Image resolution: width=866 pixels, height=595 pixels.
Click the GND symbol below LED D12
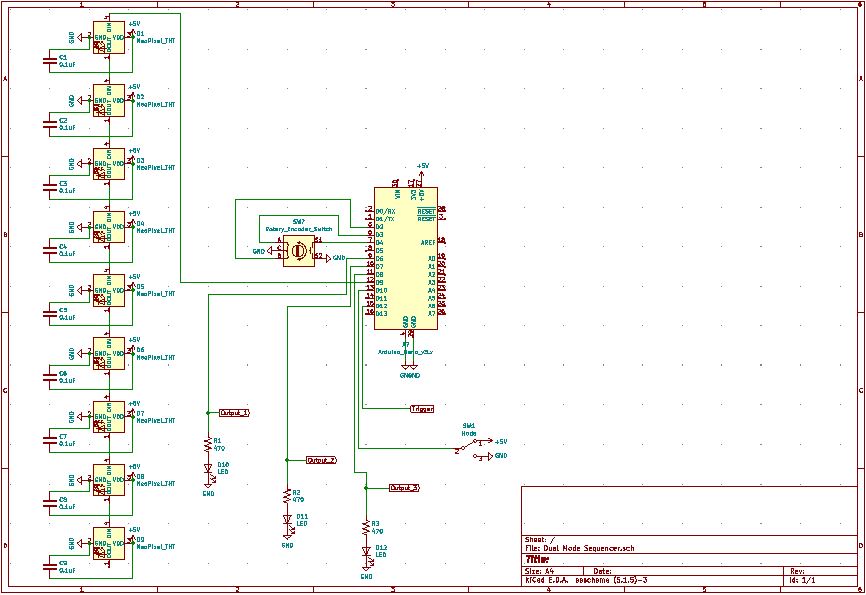click(x=366, y=573)
